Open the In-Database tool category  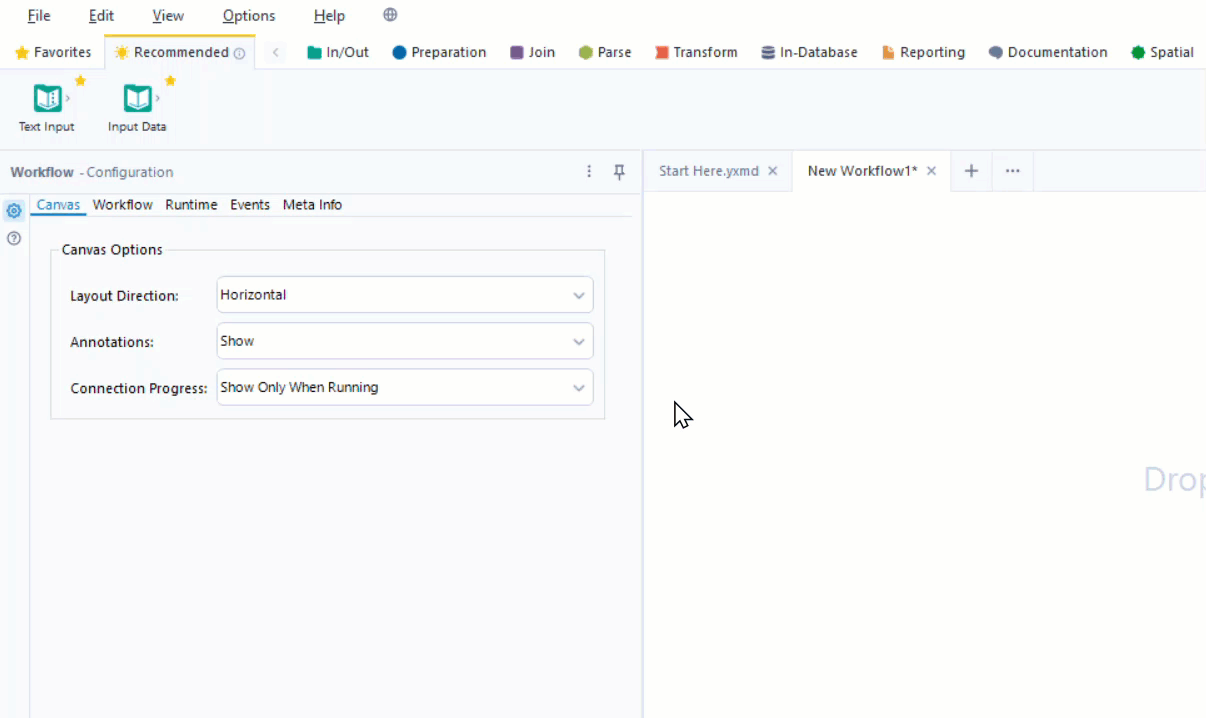coord(809,52)
